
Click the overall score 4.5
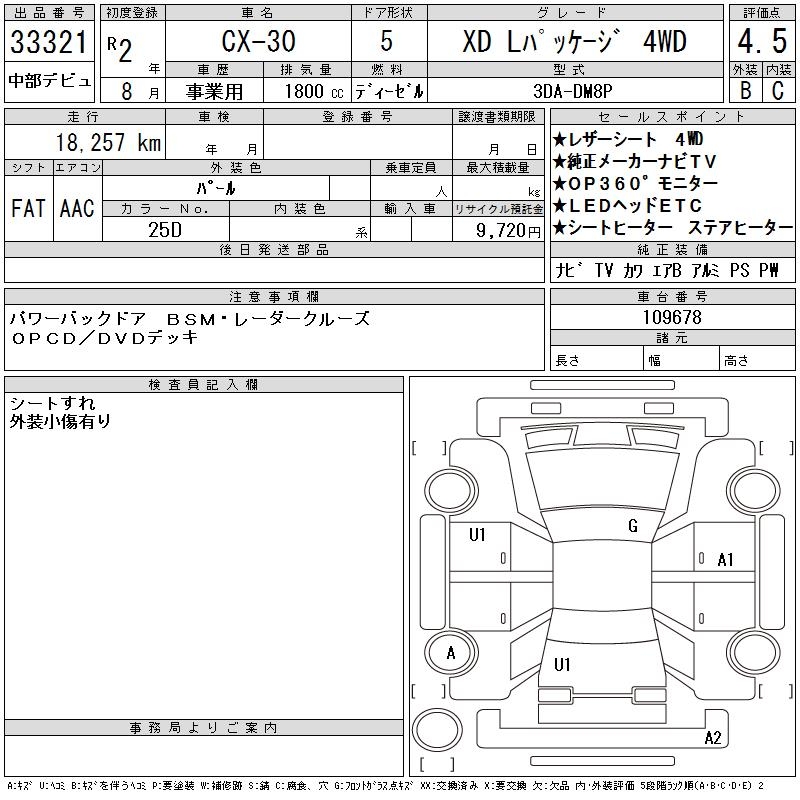pyautogui.click(x=762, y=41)
